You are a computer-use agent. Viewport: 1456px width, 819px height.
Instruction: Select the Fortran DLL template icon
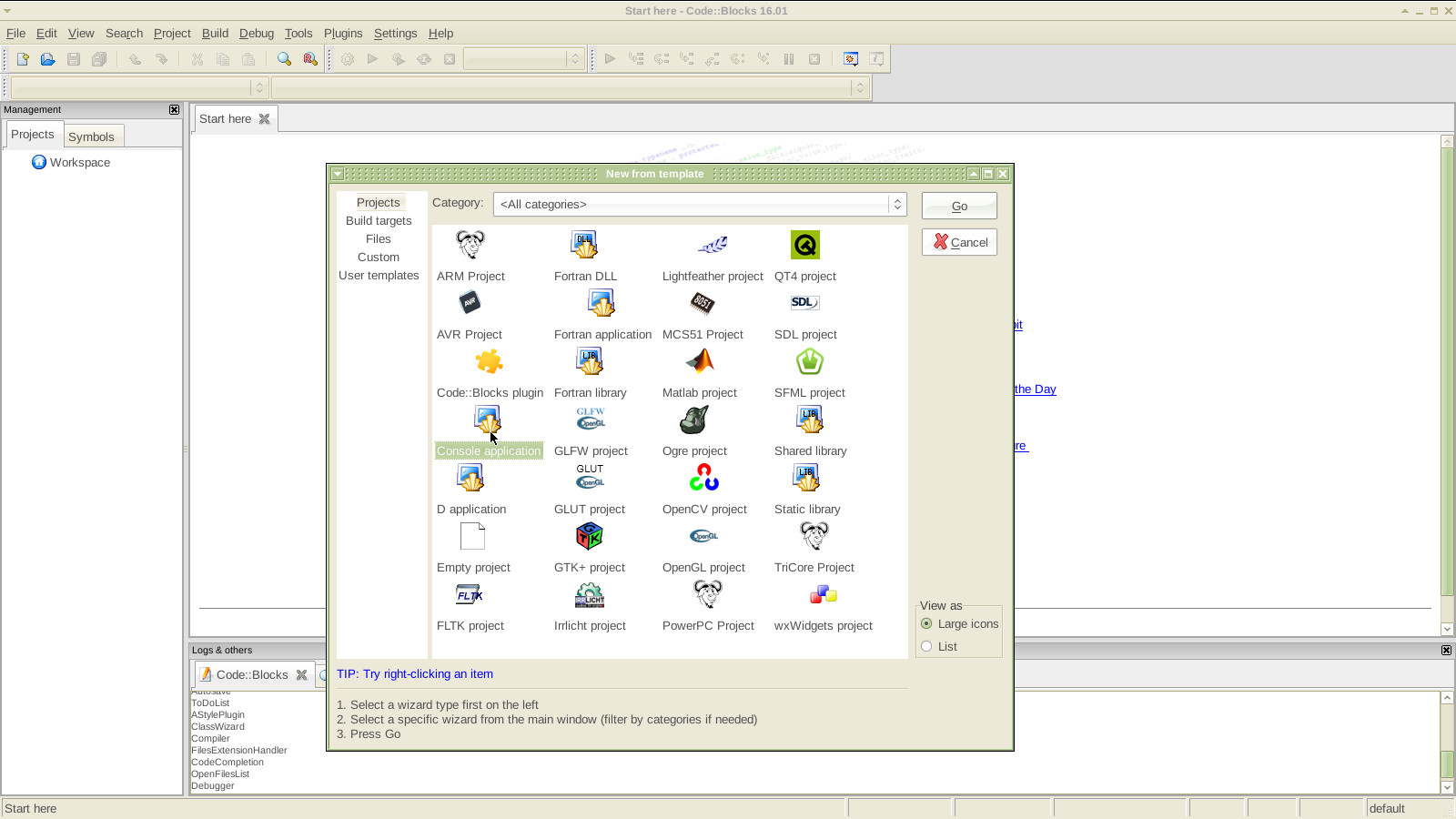pyautogui.click(x=584, y=244)
